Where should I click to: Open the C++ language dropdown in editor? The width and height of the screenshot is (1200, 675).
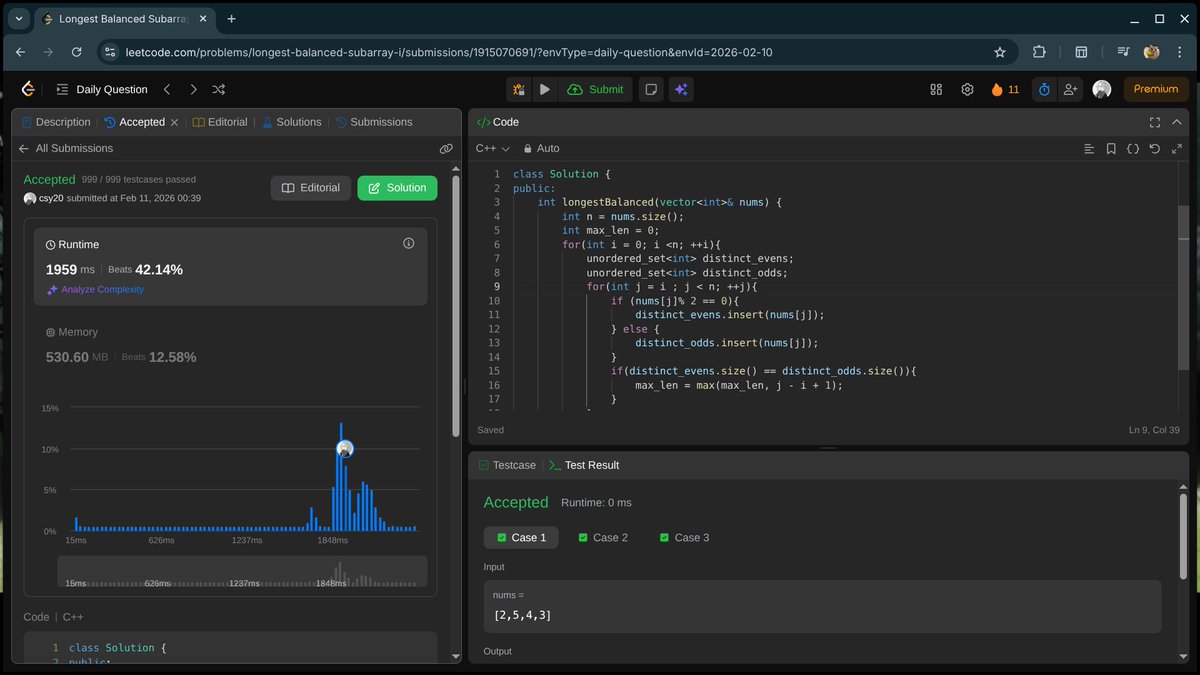point(492,148)
